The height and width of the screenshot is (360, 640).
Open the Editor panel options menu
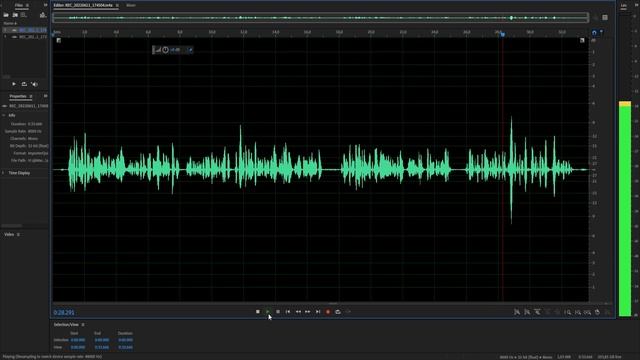tap(117, 5)
